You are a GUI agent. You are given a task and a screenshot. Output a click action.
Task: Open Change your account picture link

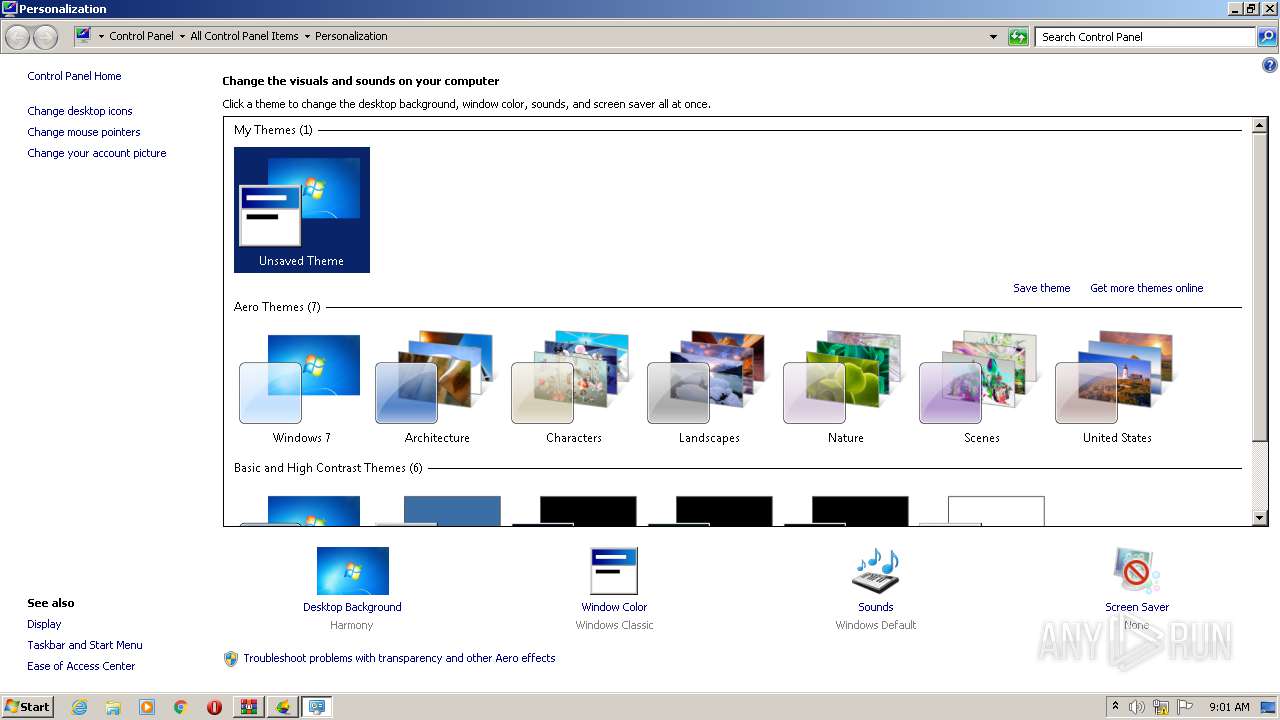point(97,153)
